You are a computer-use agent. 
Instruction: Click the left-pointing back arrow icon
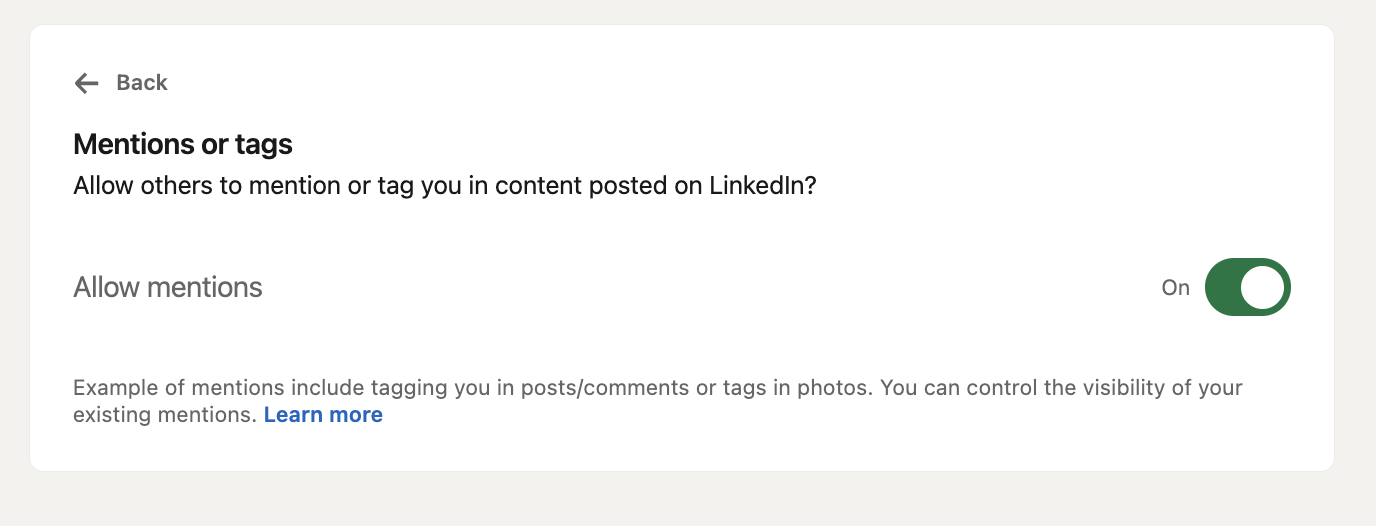(x=87, y=83)
